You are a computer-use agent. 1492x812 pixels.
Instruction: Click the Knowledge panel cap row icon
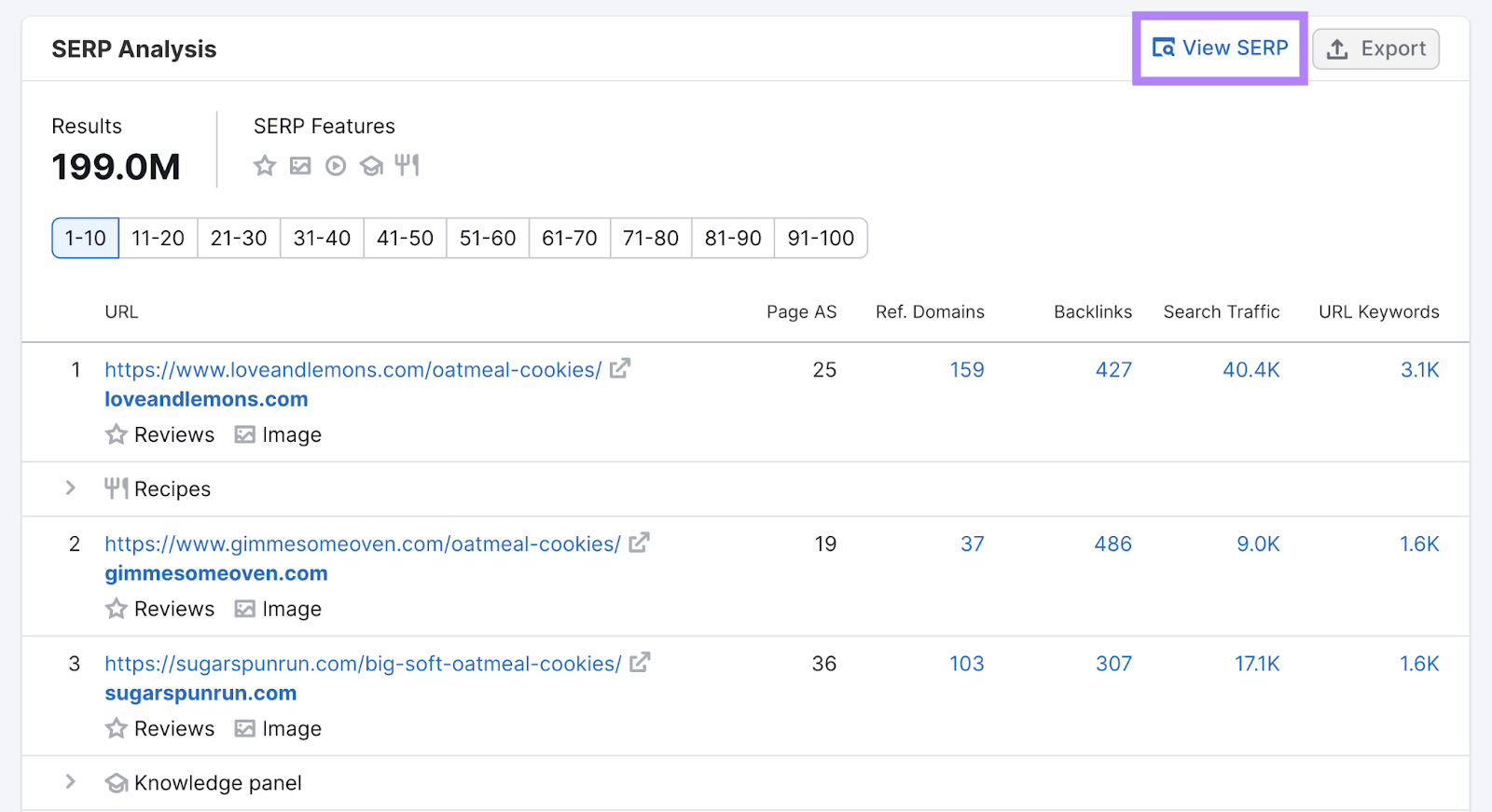click(116, 783)
